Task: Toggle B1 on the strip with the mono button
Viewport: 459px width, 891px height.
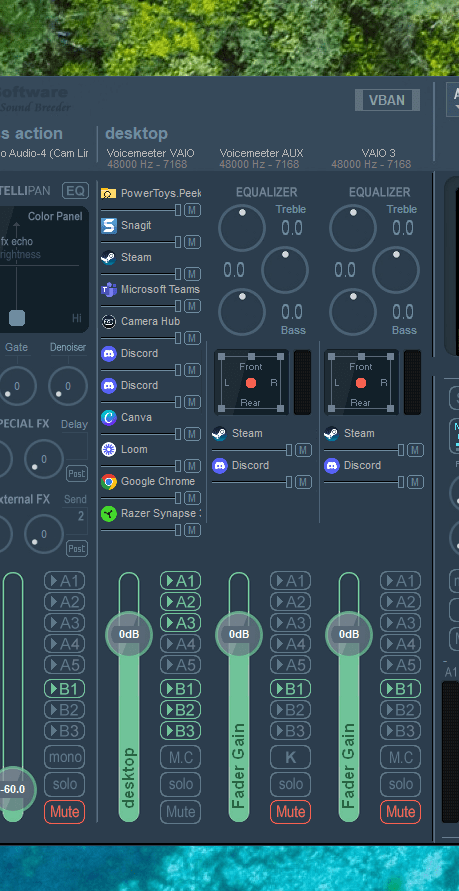Action: tap(64, 689)
